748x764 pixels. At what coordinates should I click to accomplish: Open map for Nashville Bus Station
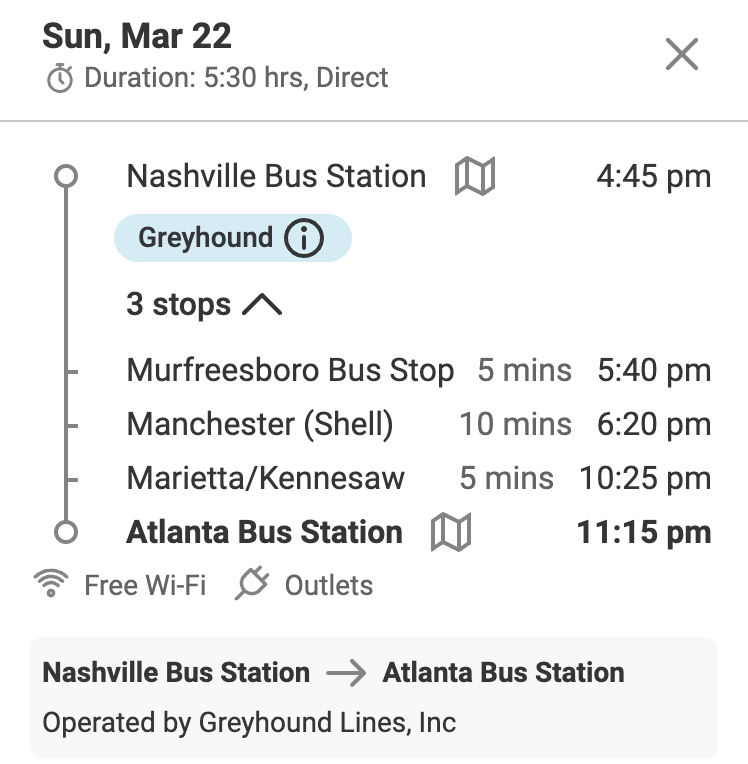pyautogui.click(x=475, y=177)
